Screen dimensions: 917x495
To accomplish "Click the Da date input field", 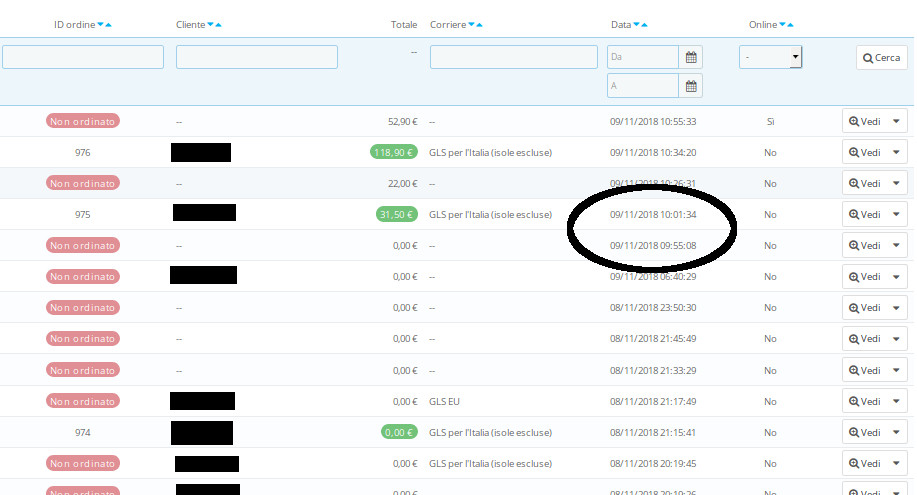I will (x=643, y=57).
